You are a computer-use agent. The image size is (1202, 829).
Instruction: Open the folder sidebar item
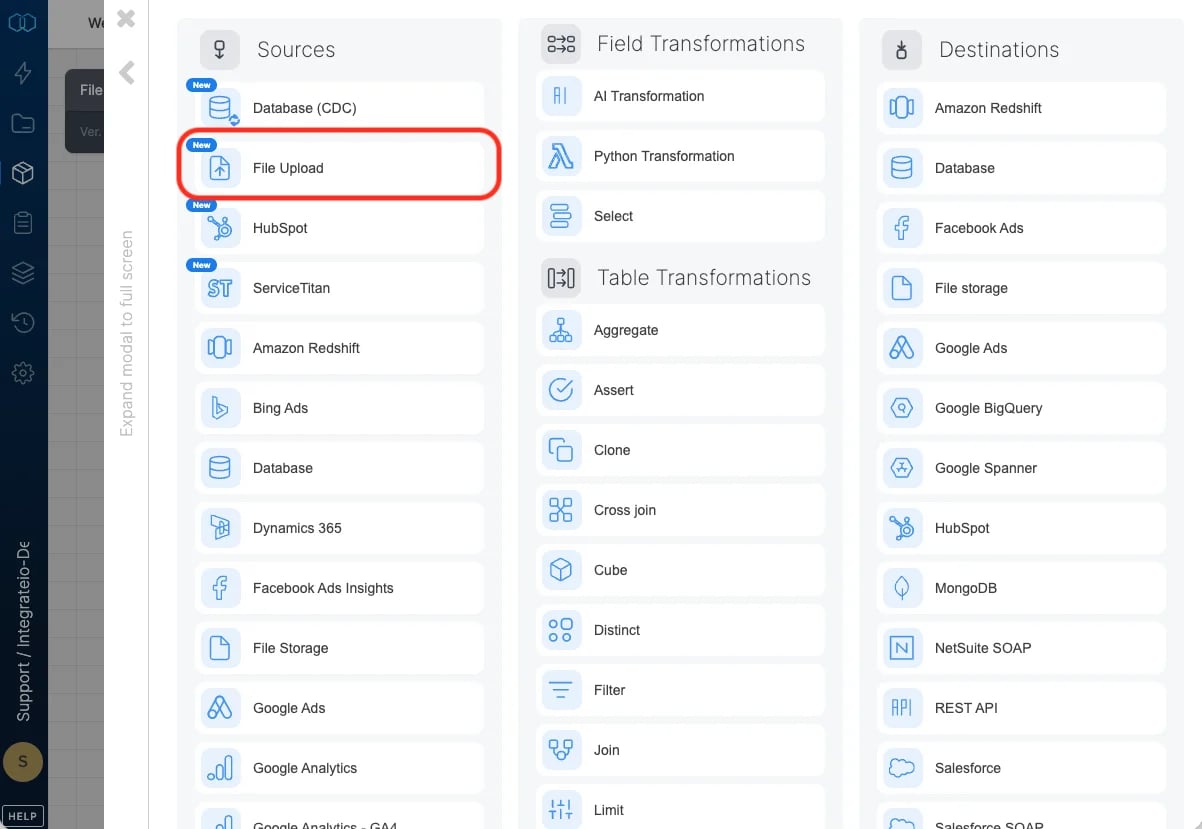[x=23, y=123]
